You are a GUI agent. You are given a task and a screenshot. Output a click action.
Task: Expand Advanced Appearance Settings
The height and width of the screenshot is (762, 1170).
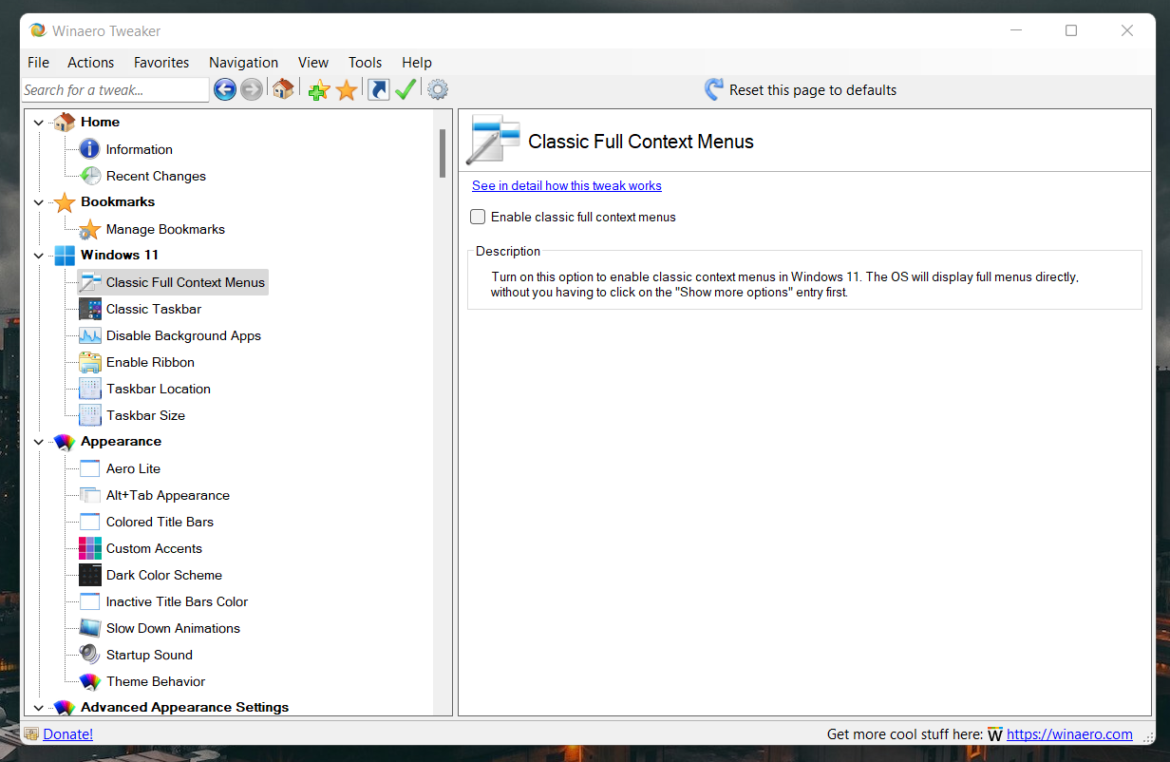click(x=38, y=707)
